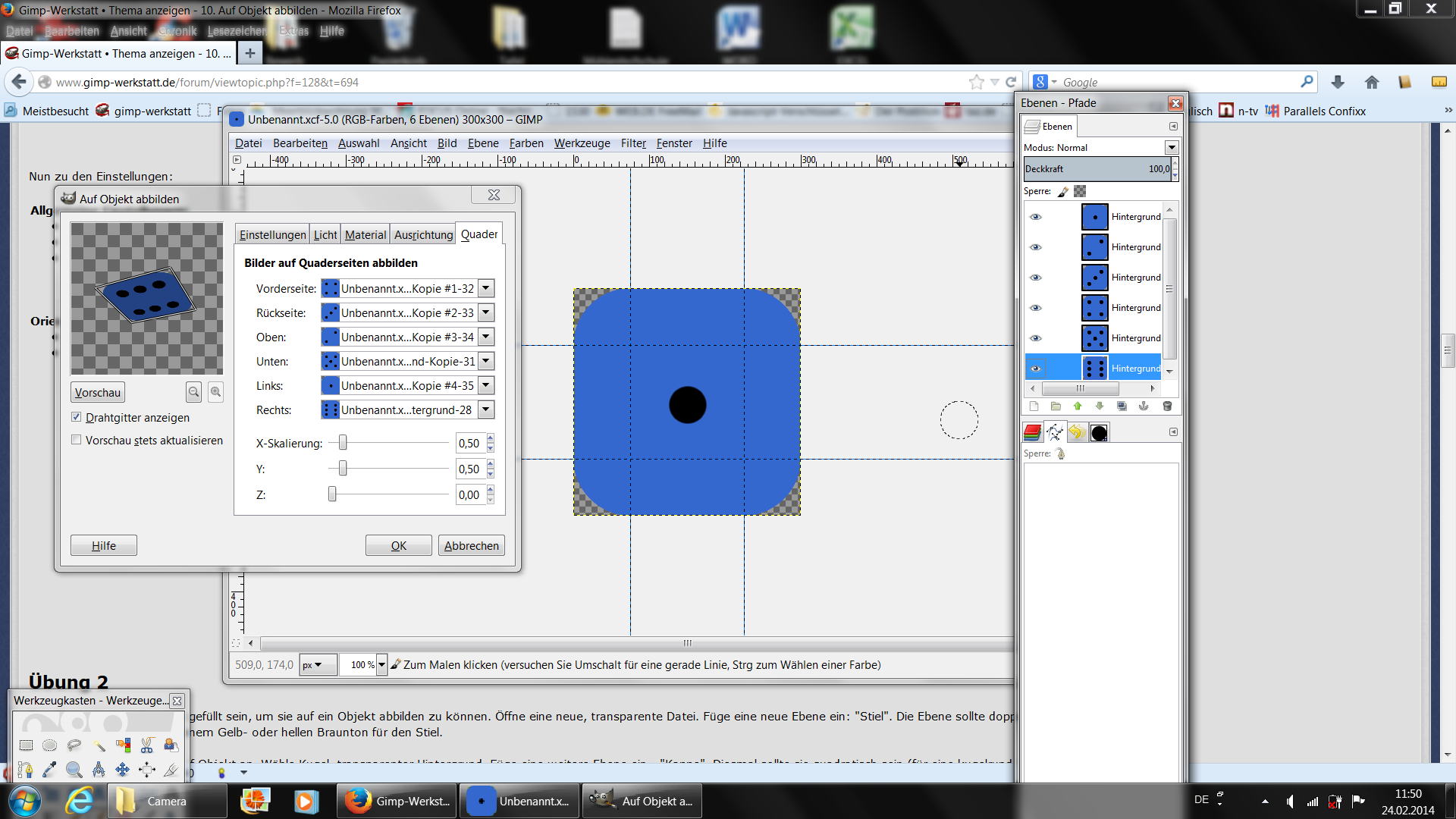Hide the top Hintergrund layer eye

[1036, 217]
